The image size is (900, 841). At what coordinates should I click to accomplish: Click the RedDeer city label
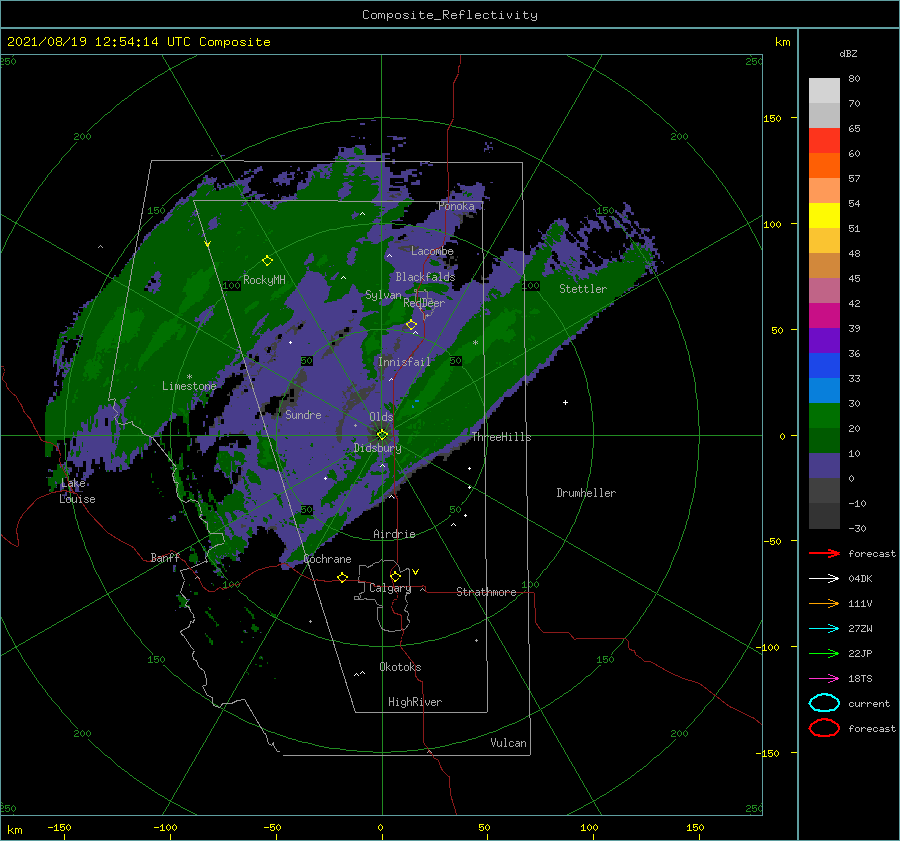424,303
